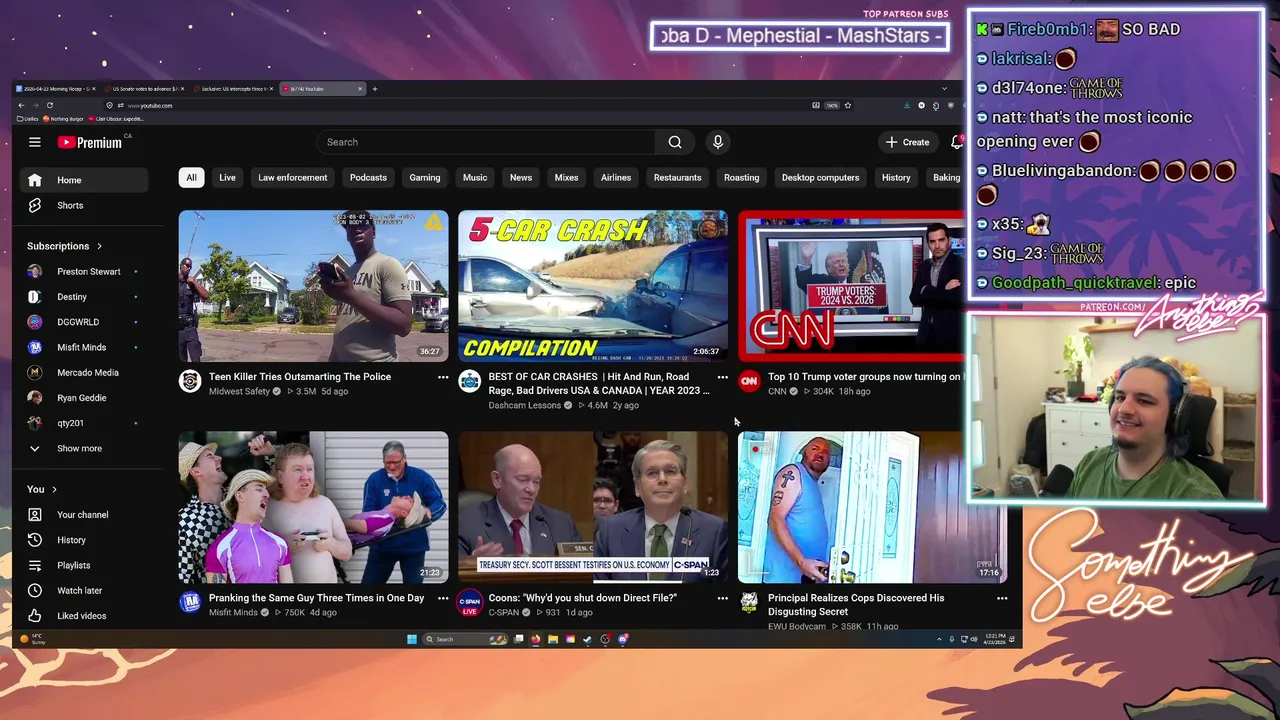The image size is (1280, 720).
Task: Click the C-SPAN live channel avatar
Action: coord(469,602)
